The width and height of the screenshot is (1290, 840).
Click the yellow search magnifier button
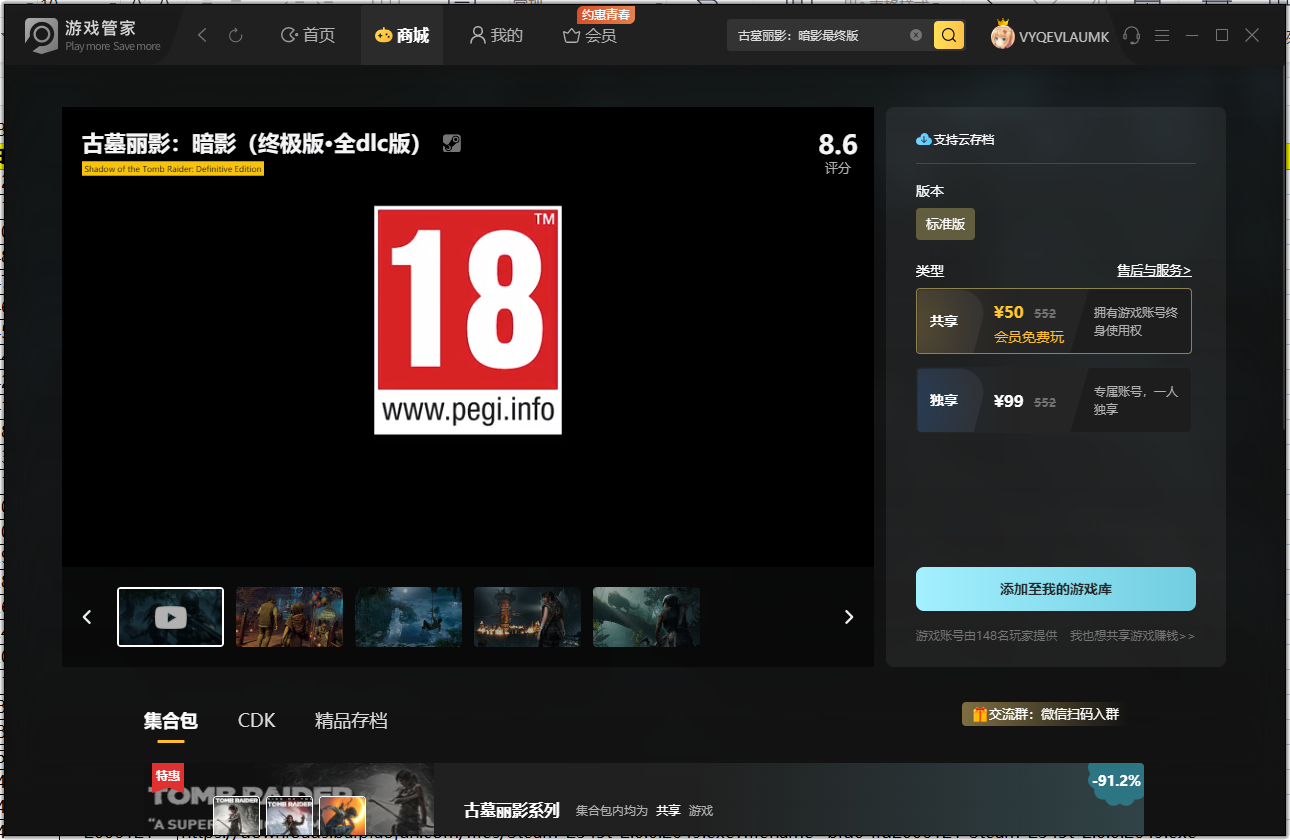[949, 35]
